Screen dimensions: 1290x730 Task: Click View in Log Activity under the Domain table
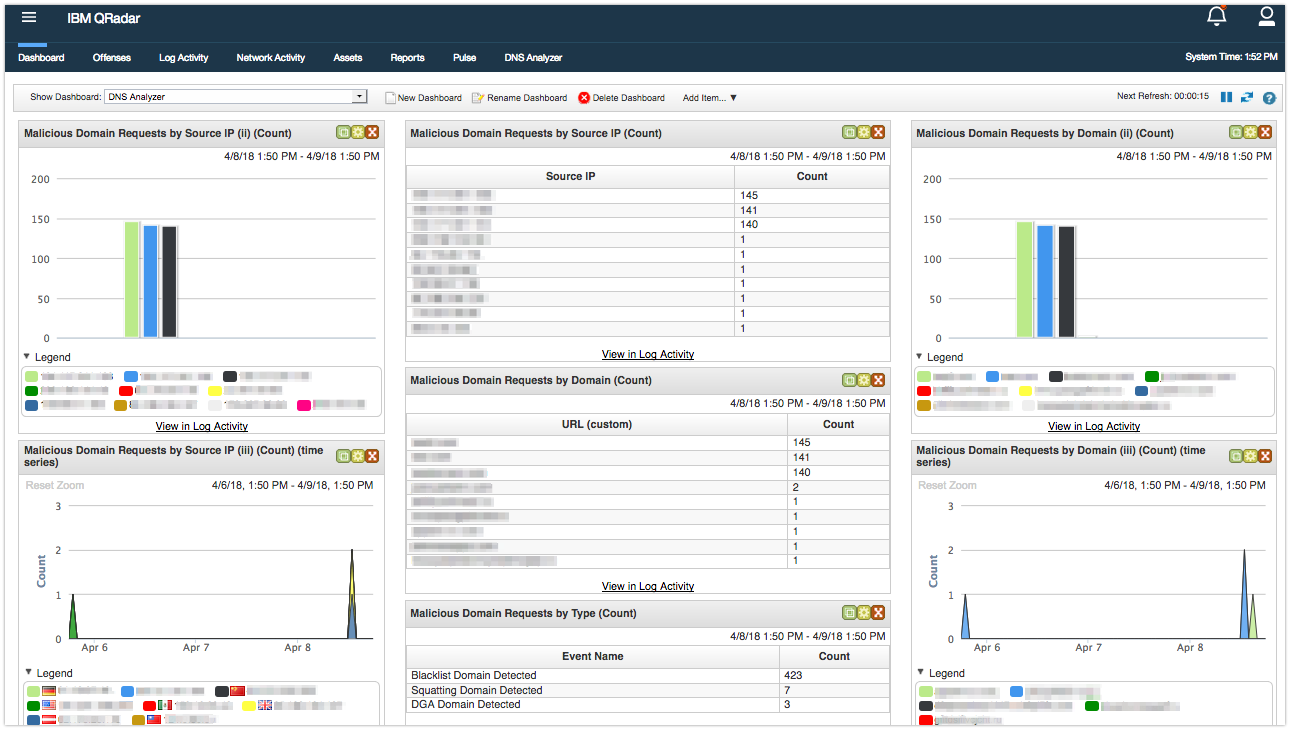pyautogui.click(x=647, y=586)
